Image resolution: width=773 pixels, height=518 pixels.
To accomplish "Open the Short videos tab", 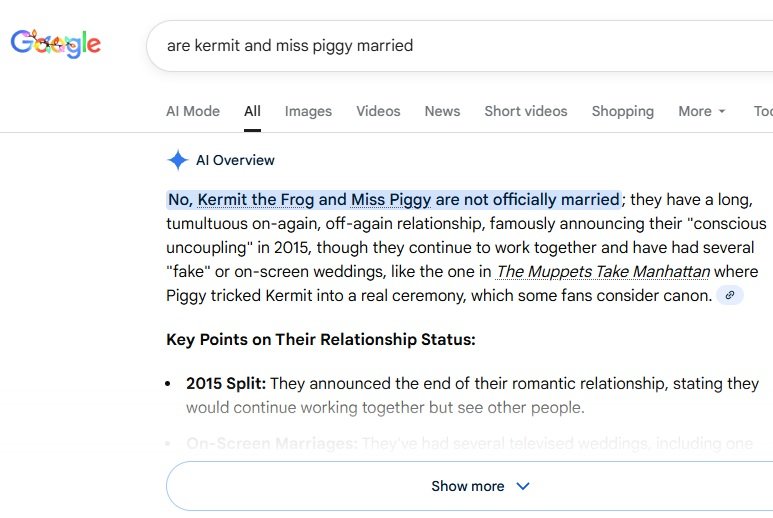I will [x=525, y=111].
